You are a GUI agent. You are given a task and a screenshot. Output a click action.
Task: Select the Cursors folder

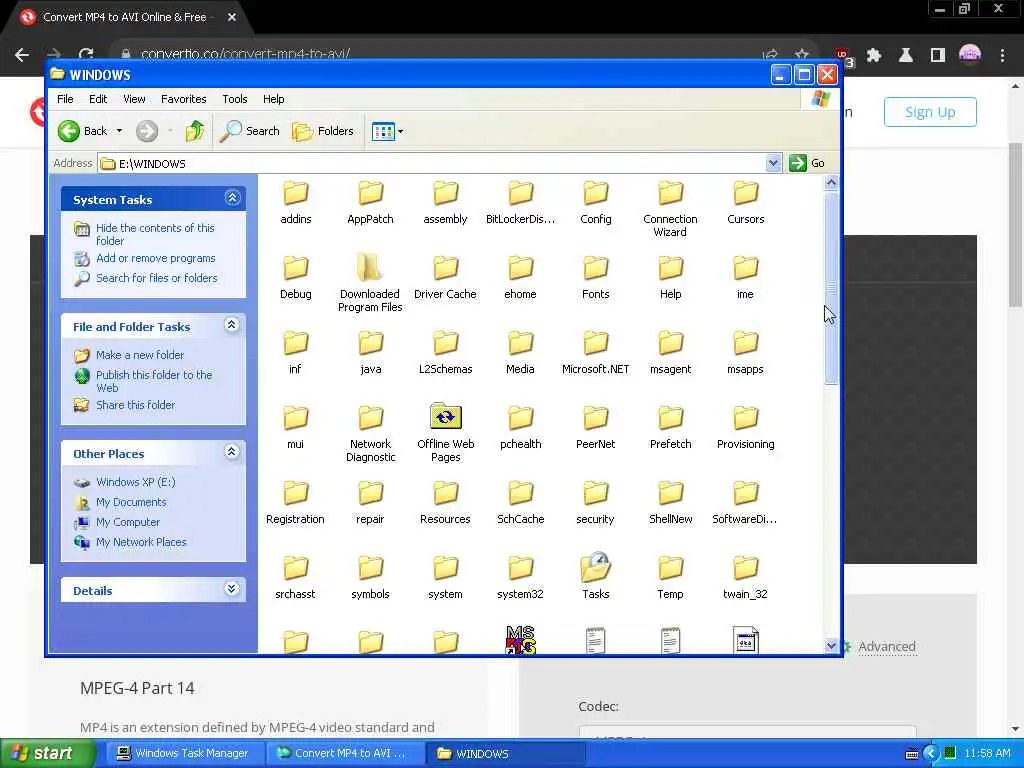click(x=745, y=202)
